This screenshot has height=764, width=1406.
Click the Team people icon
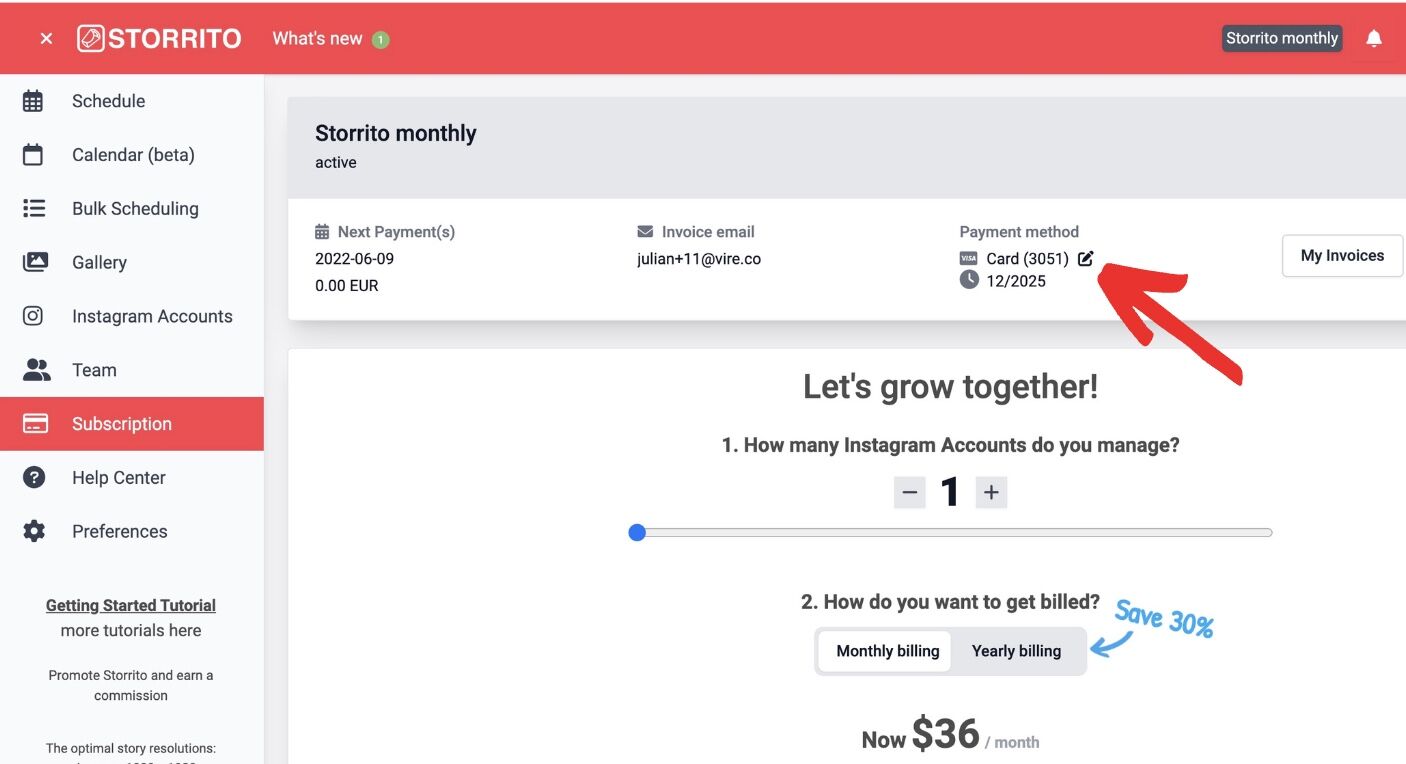(x=36, y=370)
